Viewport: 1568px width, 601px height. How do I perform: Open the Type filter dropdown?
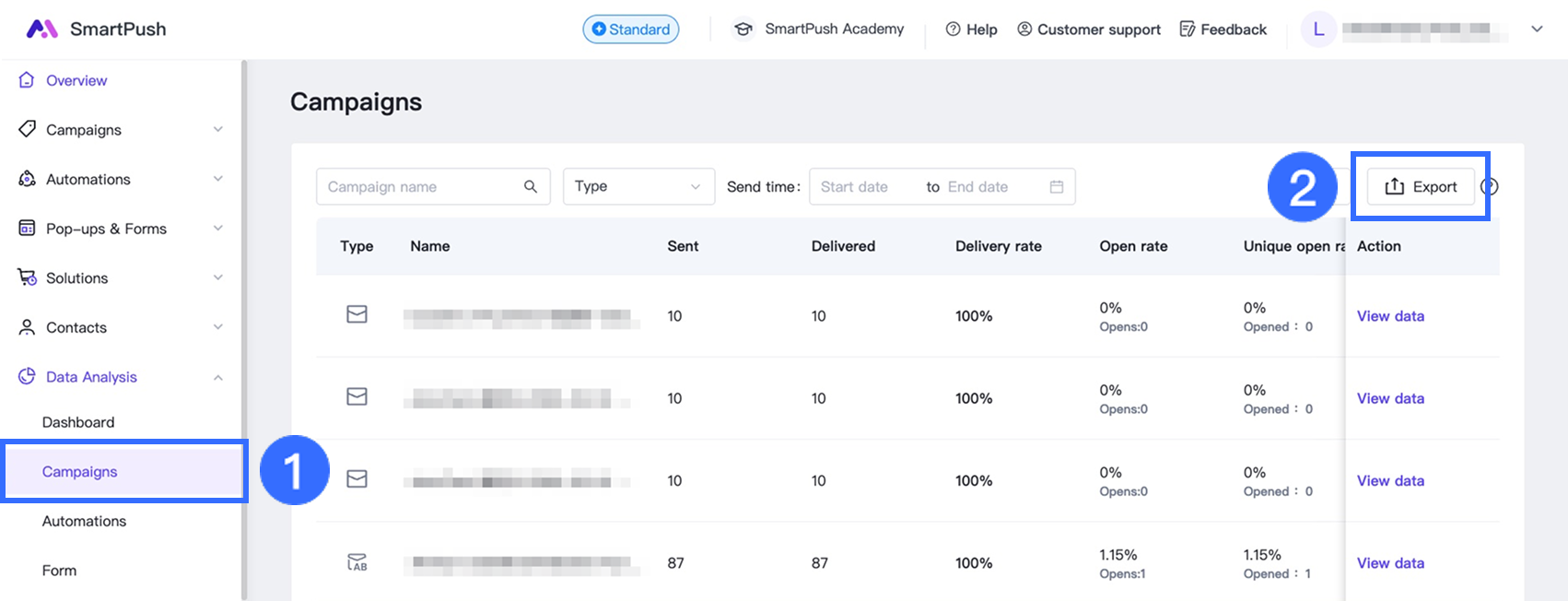click(x=638, y=186)
